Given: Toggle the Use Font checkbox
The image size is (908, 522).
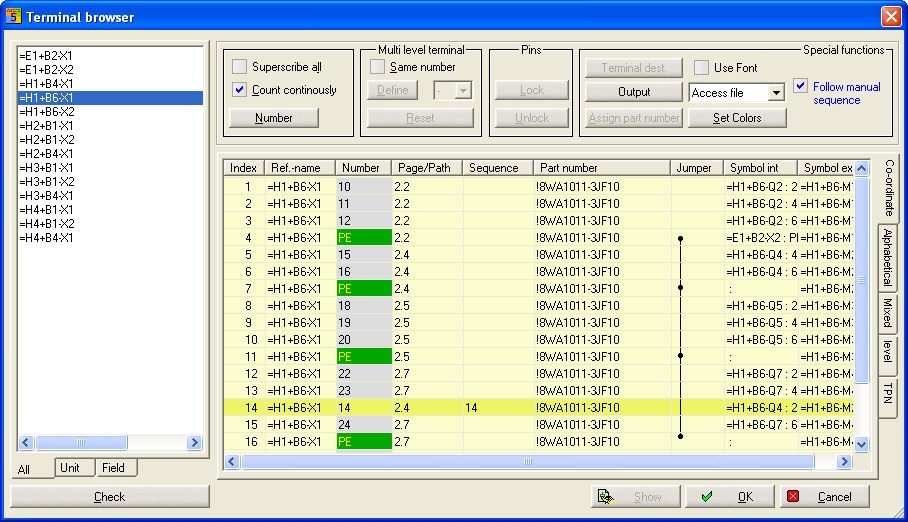Looking at the screenshot, I should click(x=701, y=67).
